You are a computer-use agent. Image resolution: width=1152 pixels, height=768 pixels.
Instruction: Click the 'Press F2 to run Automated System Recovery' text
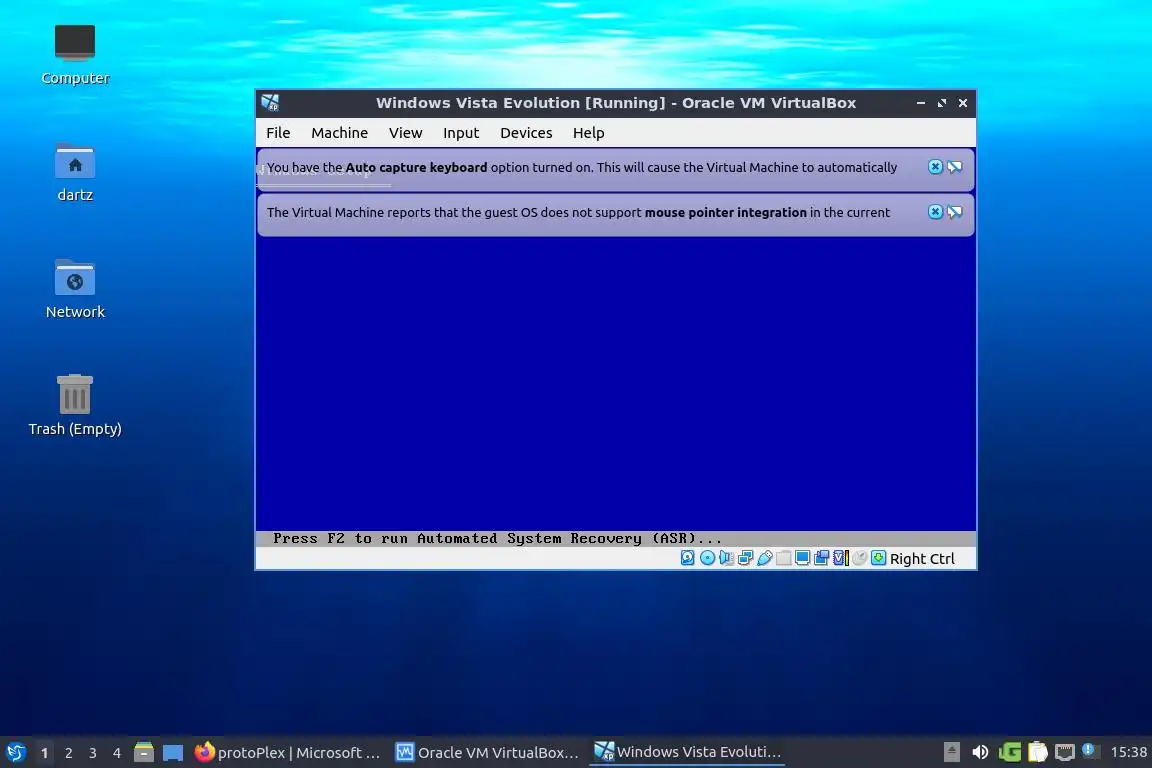(x=497, y=538)
